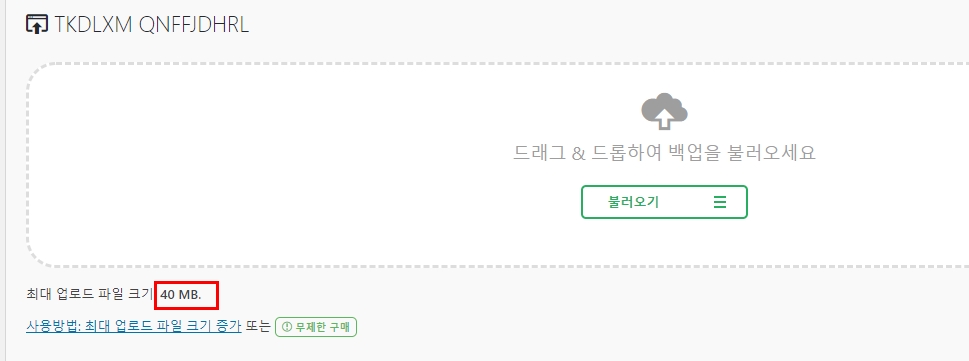Click the 불러오기 label text in green button

coord(633,202)
